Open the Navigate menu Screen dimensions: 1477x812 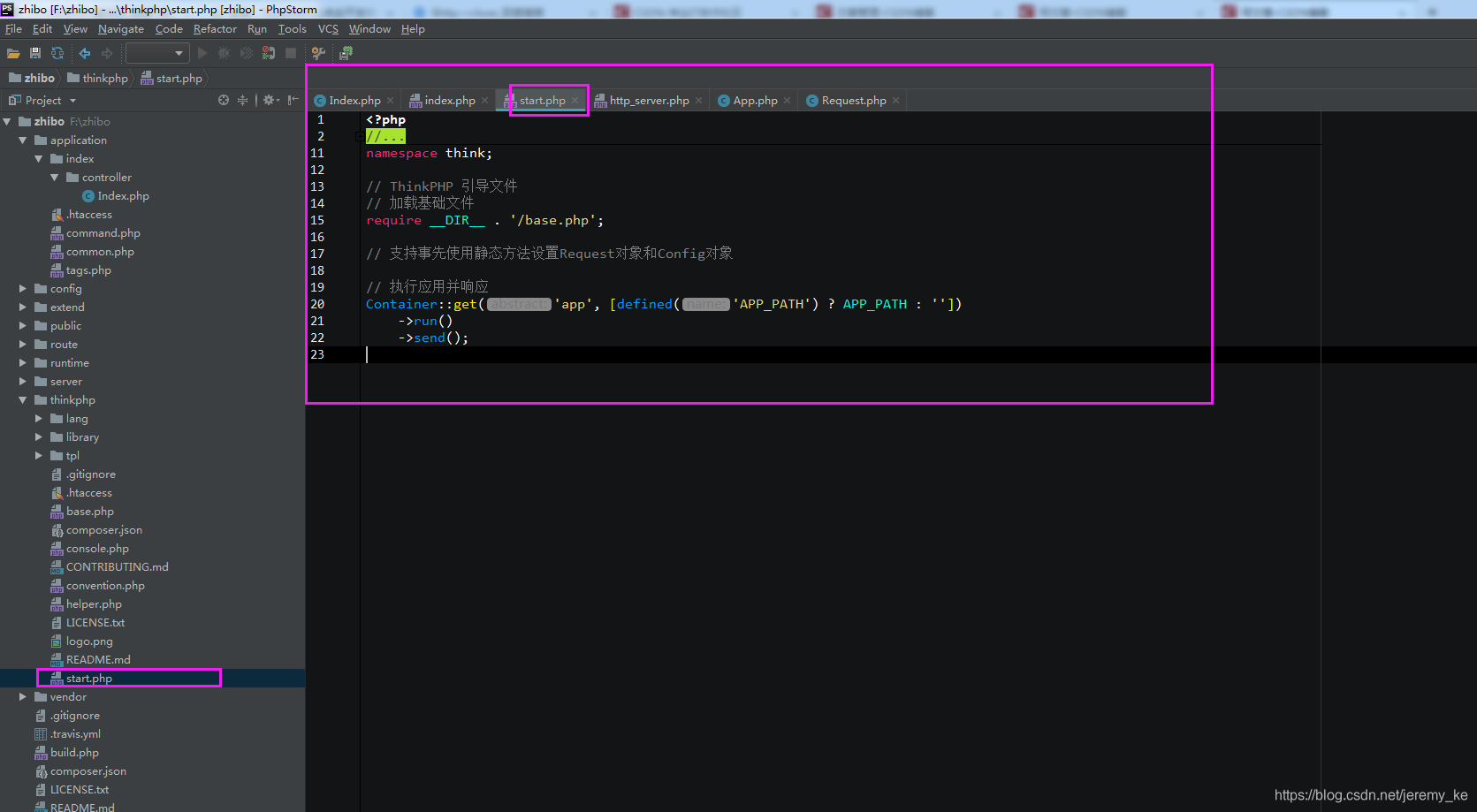[121, 29]
